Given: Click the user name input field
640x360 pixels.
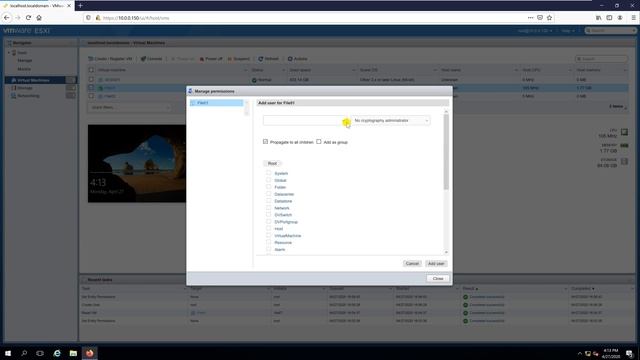Looking at the screenshot, I should 304,120.
